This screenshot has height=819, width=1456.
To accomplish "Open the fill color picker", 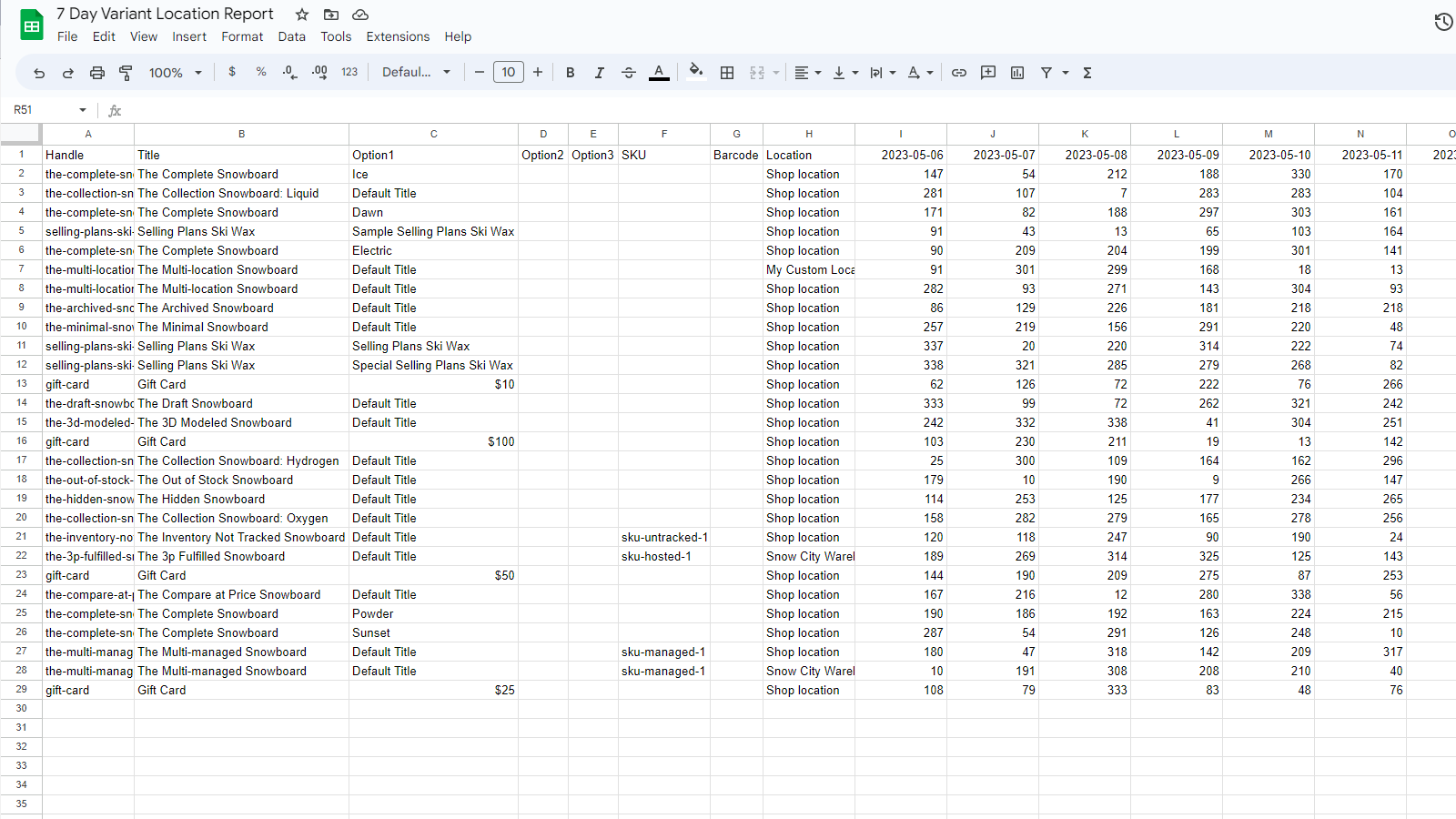I will click(x=696, y=72).
